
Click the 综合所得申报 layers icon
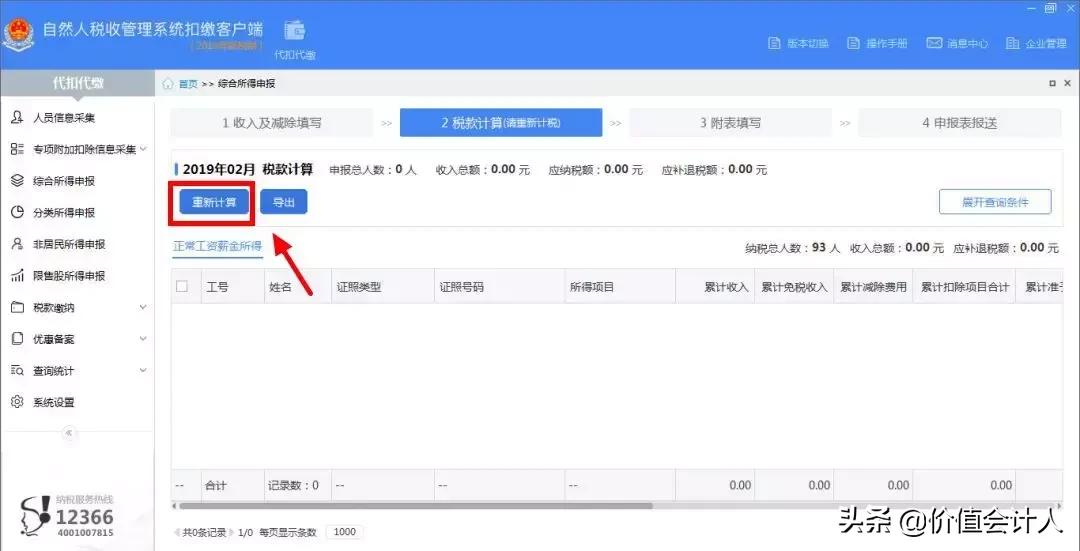point(18,181)
